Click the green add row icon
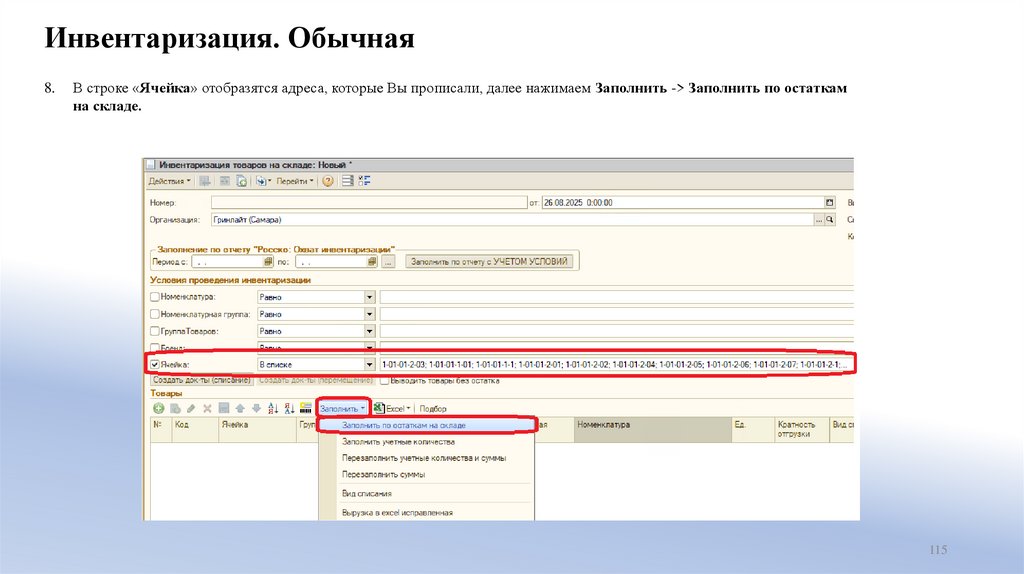Screen dimensions: 1024x574 [x=158, y=408]
